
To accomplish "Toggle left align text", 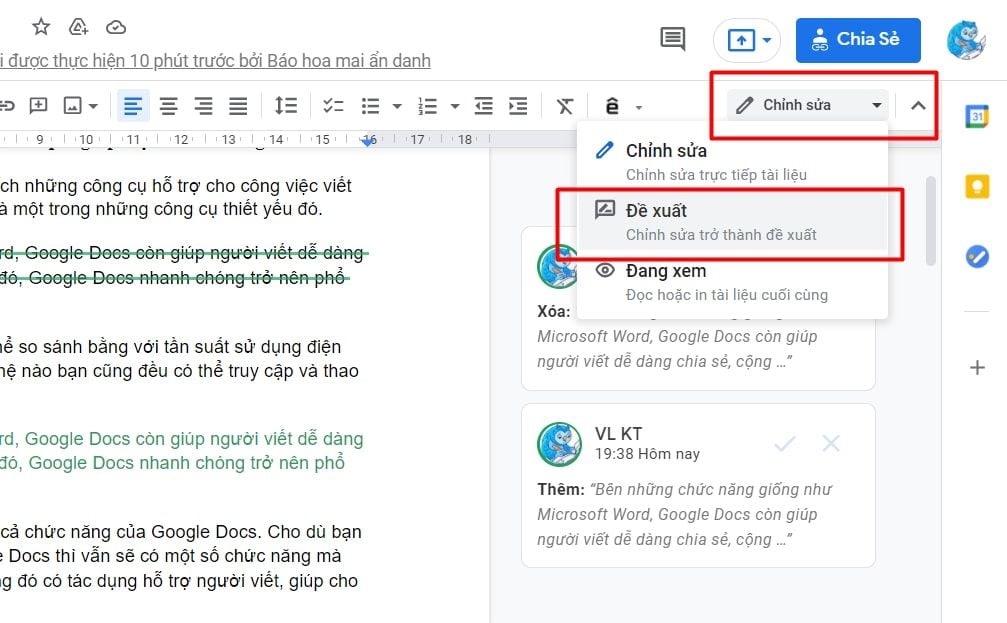I will (x=133, y=106).
